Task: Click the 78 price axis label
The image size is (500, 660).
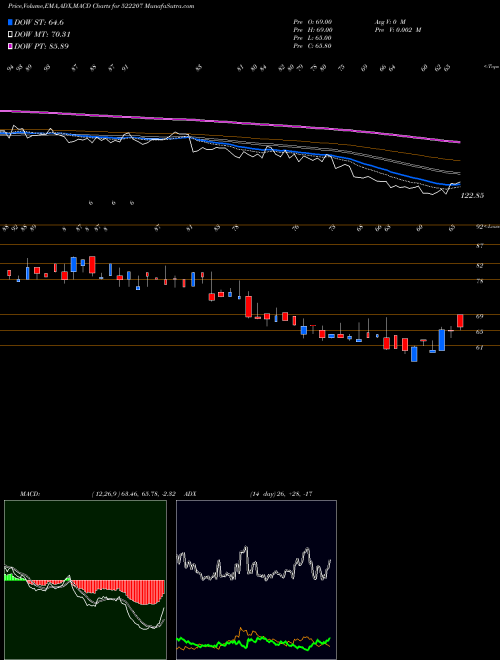Action: coord(479,281)
